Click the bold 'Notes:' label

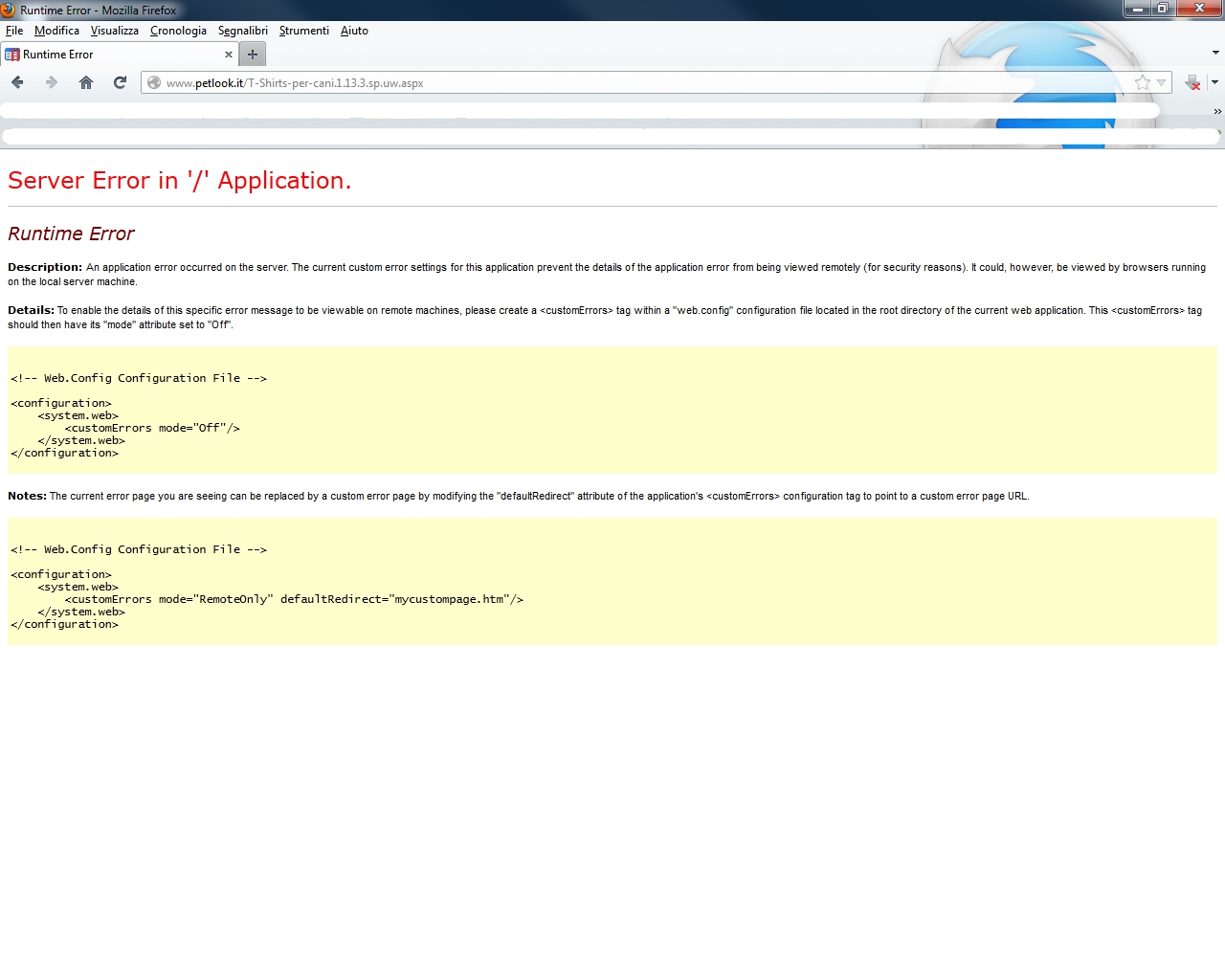pyautogui.click(x=27, y=496)
